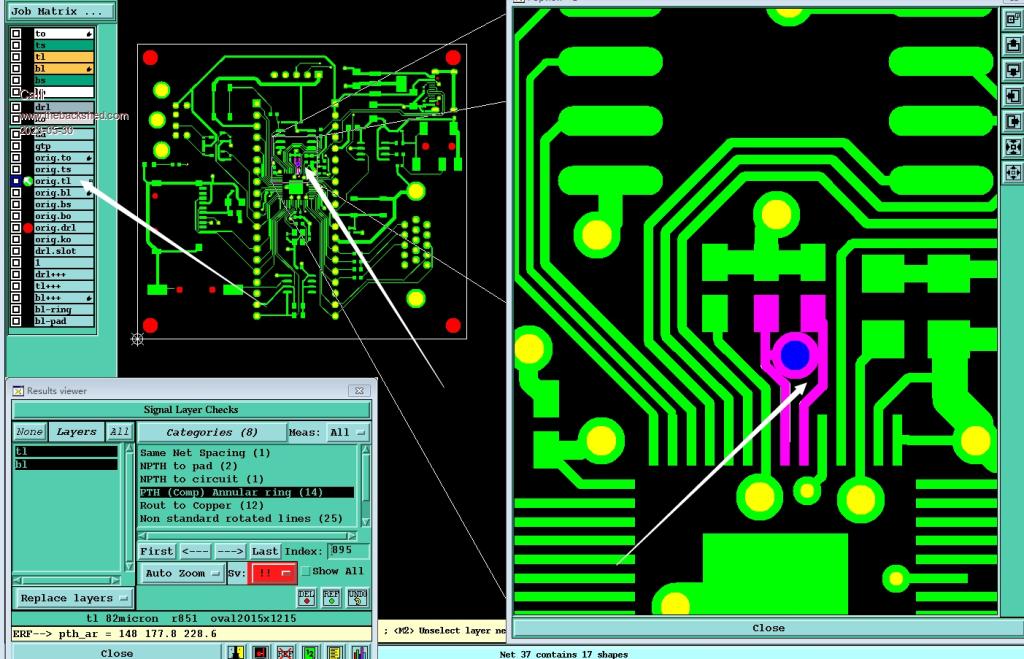Image resolution: width=1024 pixels, height=659 pixels.
Task: Click the REP icon in Results viewer
Action: [333, 597]
